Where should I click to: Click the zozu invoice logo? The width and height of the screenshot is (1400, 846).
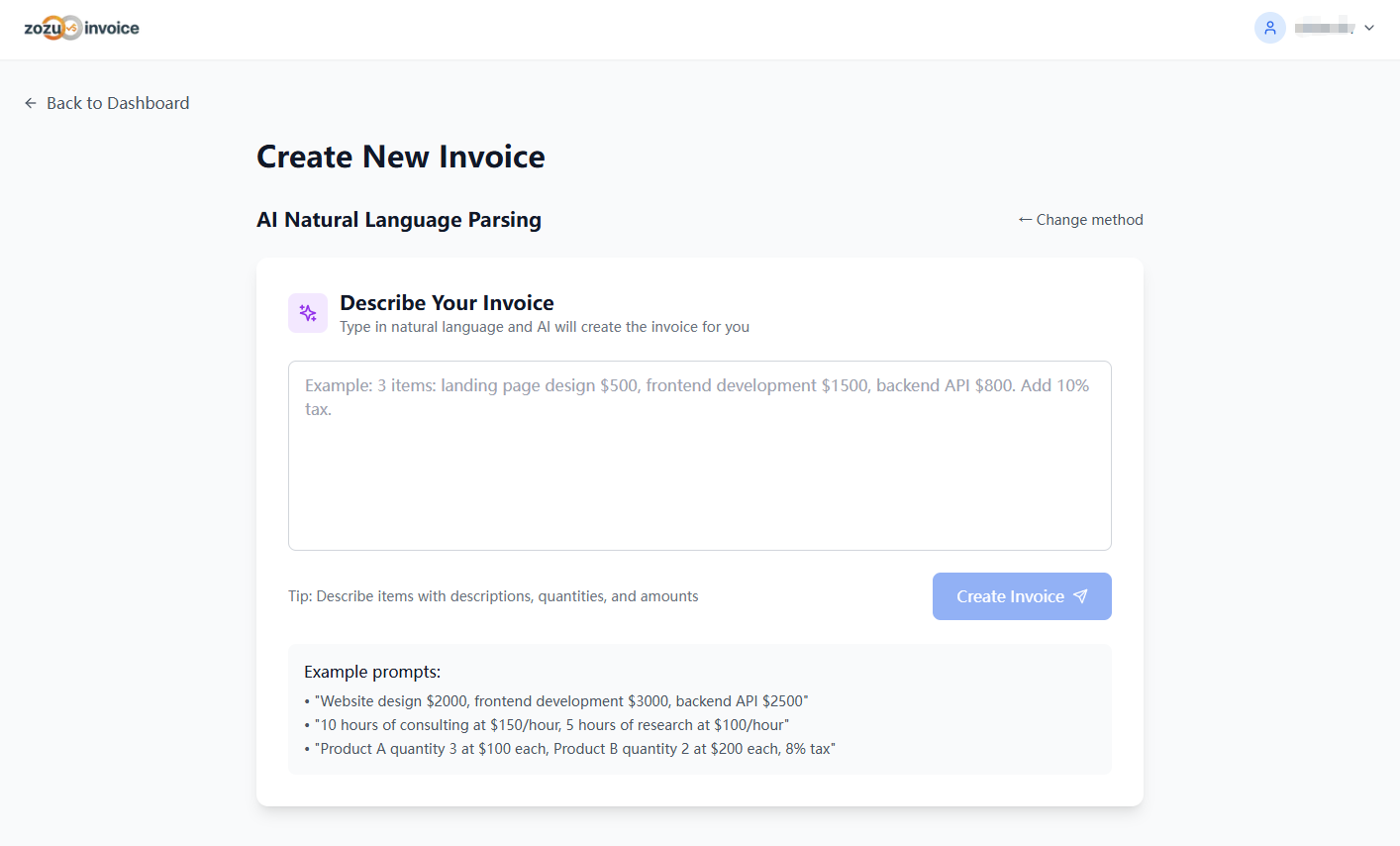pos(81,28)
